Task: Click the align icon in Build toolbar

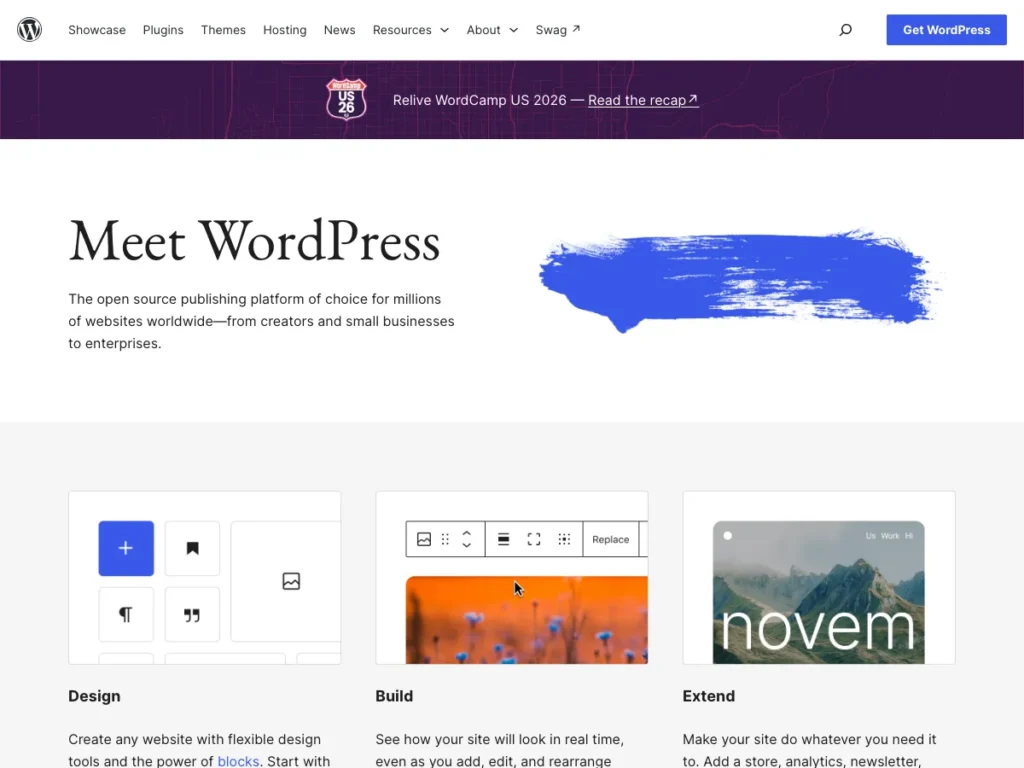Action: [504, 539]
